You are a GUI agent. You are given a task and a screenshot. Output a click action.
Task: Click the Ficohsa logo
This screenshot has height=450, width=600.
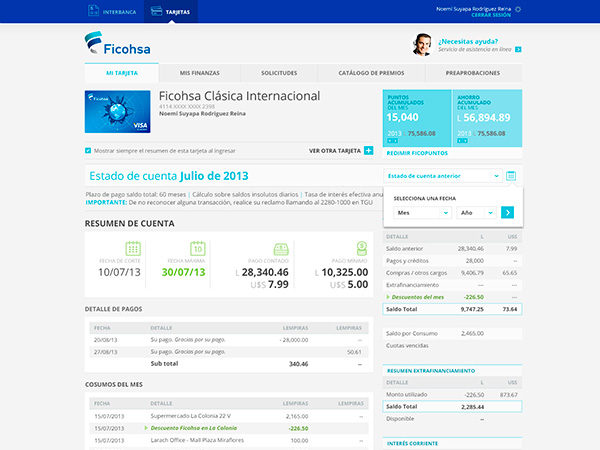pos(117,43)
